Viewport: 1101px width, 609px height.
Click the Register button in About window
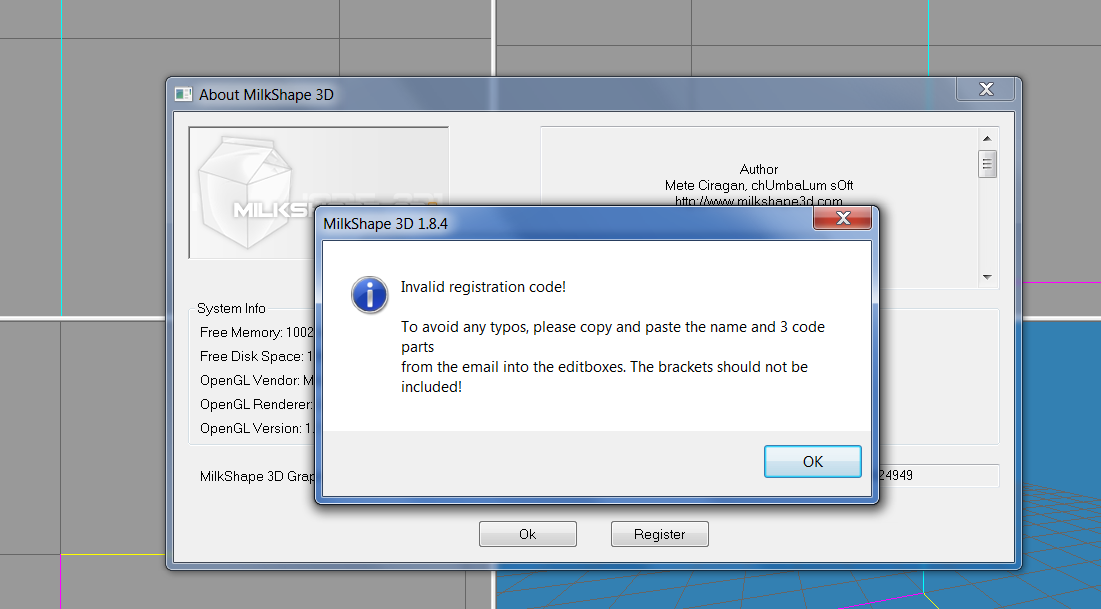coord(659,534)
